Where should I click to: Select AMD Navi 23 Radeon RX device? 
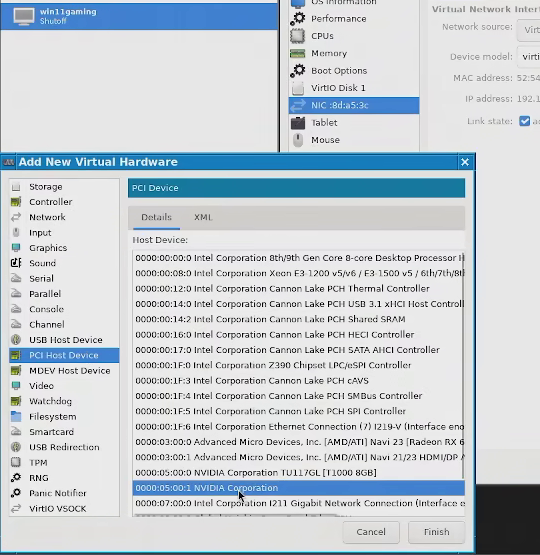(298, 442)
